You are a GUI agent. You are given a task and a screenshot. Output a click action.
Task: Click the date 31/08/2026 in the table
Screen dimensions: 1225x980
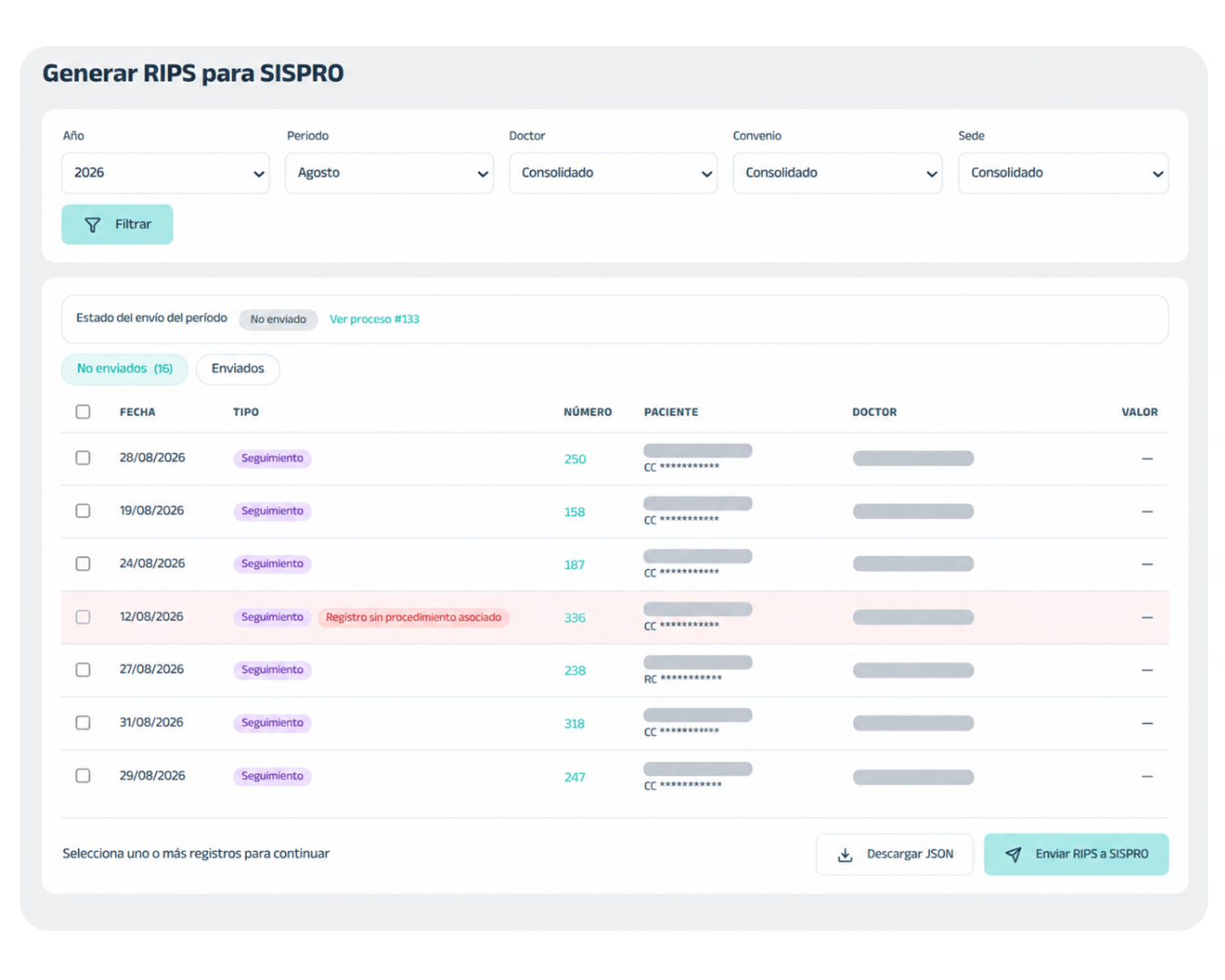(152, 722)
